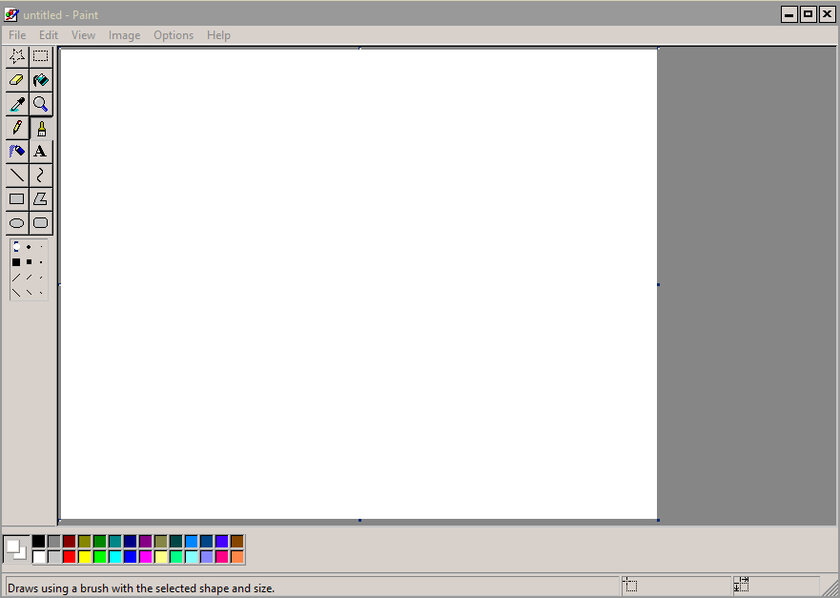Select the dark gray color swatch

pyautogui.click(x=54, y=541)
